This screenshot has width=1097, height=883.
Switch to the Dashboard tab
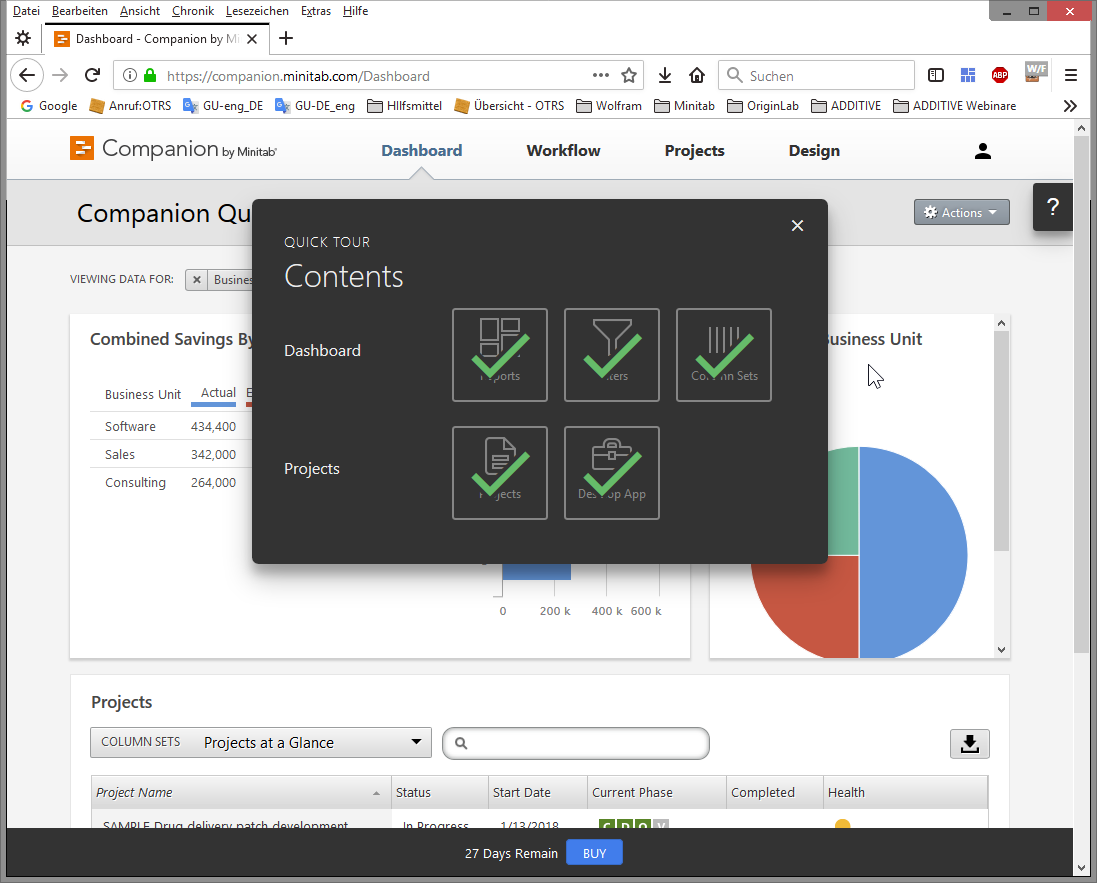point(421,150)
